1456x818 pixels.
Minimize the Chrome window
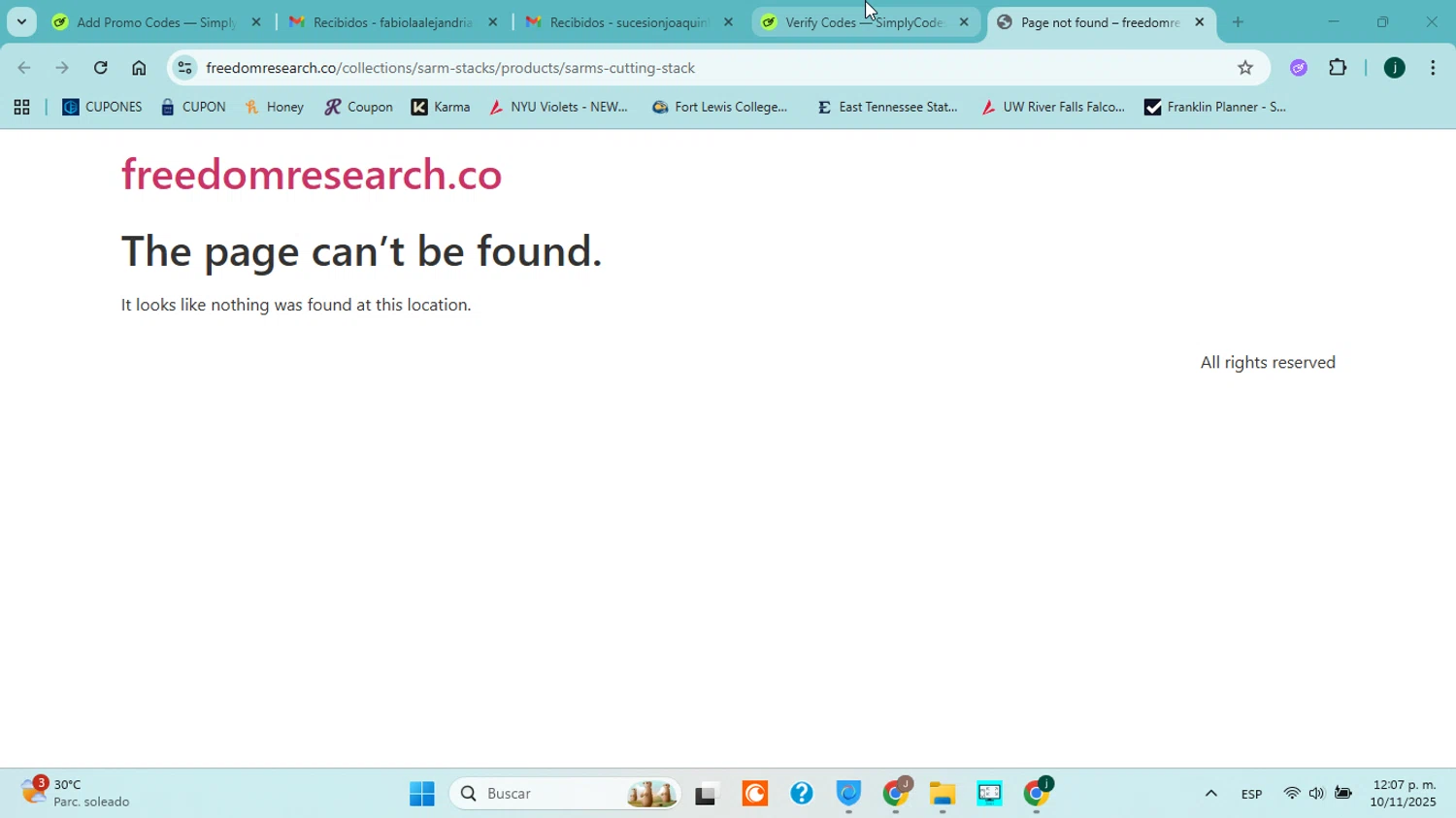click(x=1334, y=21)
